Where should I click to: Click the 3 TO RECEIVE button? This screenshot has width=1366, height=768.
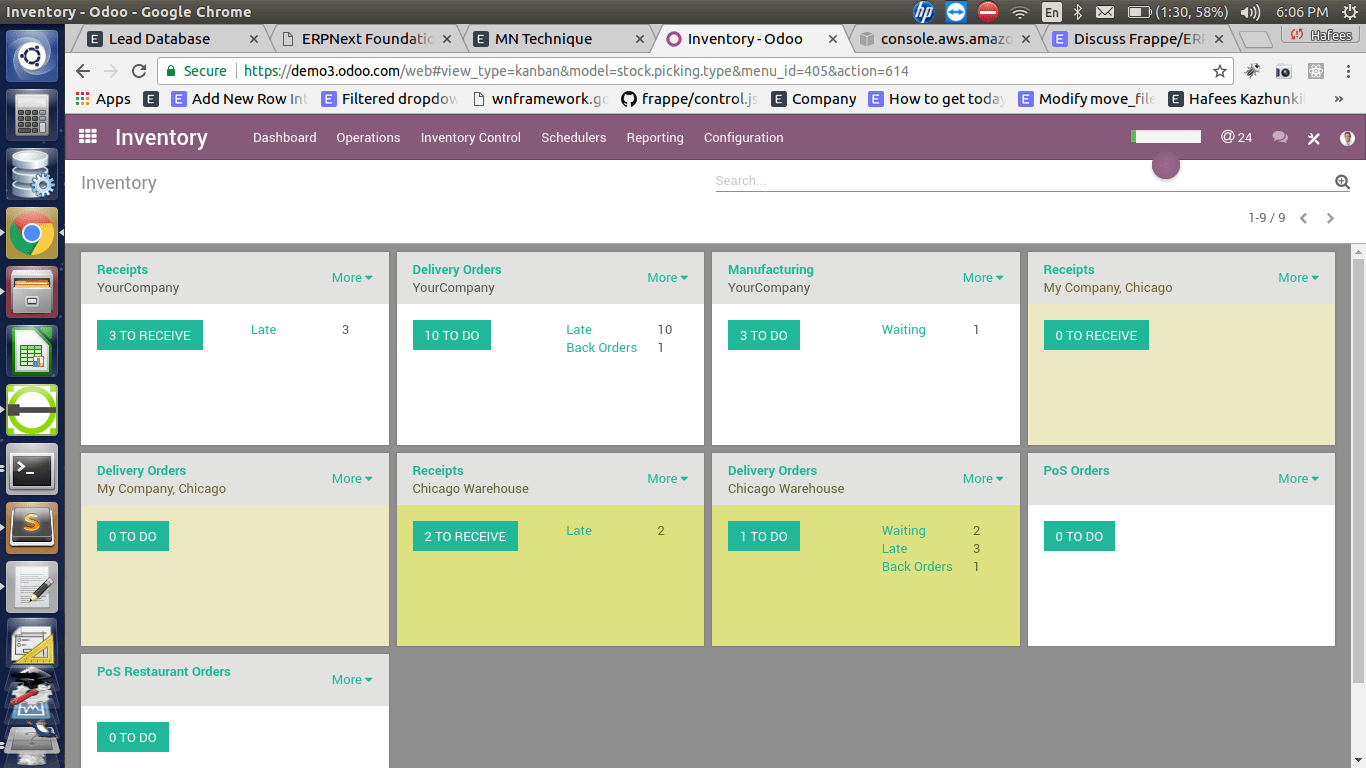(x=150, y=336)
